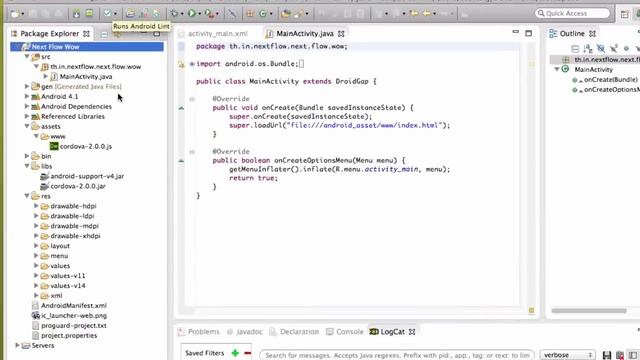
Task: Click Outline horizontal scrollbar
Action: click(x=589, y=311)
